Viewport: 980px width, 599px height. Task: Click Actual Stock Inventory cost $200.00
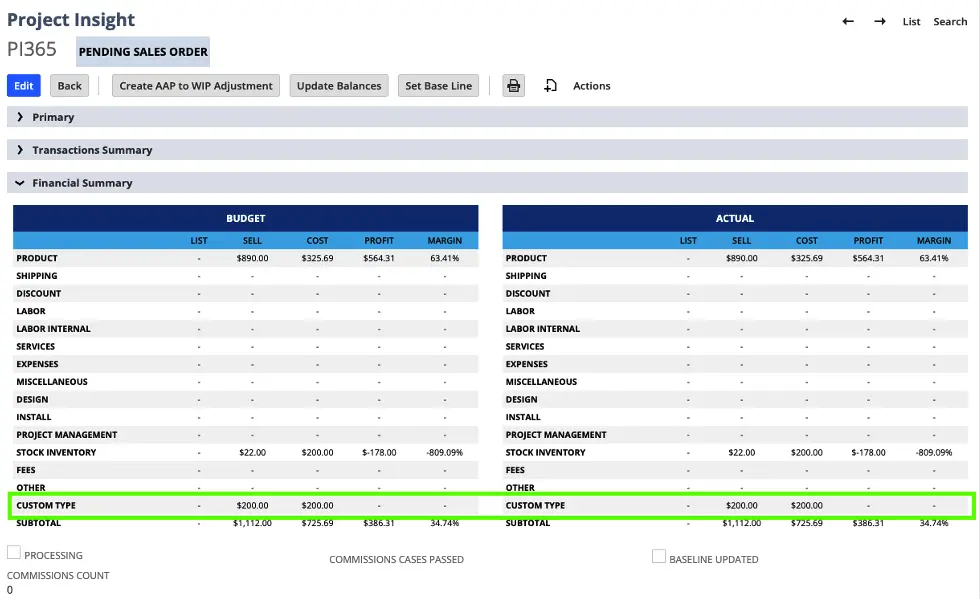tap(807, 453)
